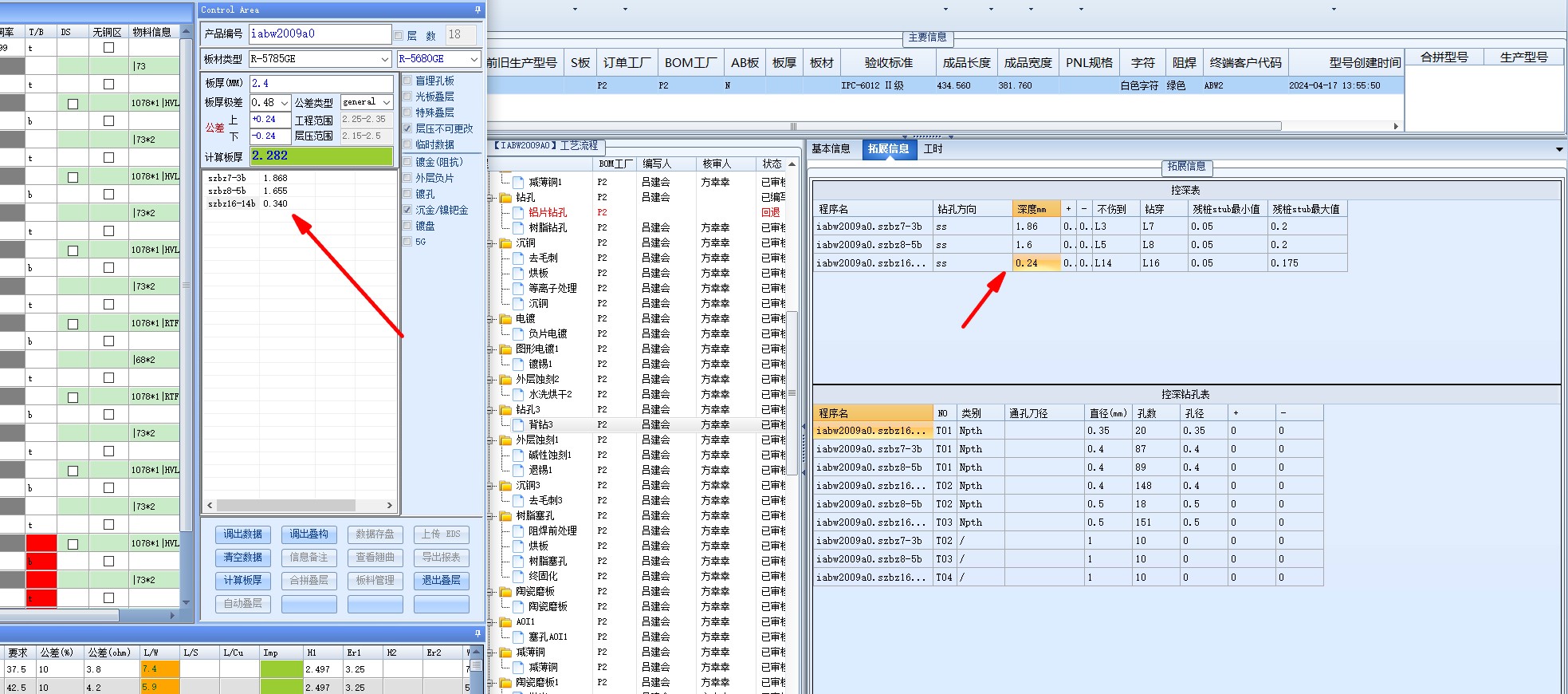Click the szbz16-14b row in thickness list

click(248, 203)
